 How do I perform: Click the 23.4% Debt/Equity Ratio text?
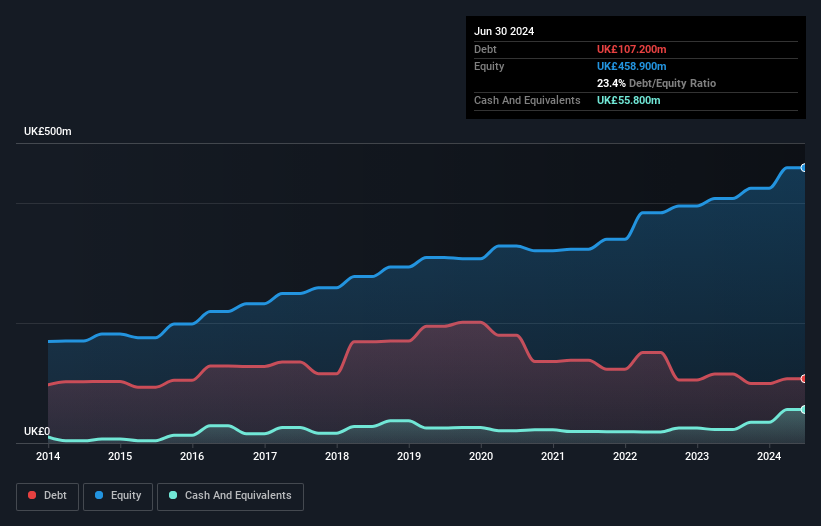click(657, 83)
